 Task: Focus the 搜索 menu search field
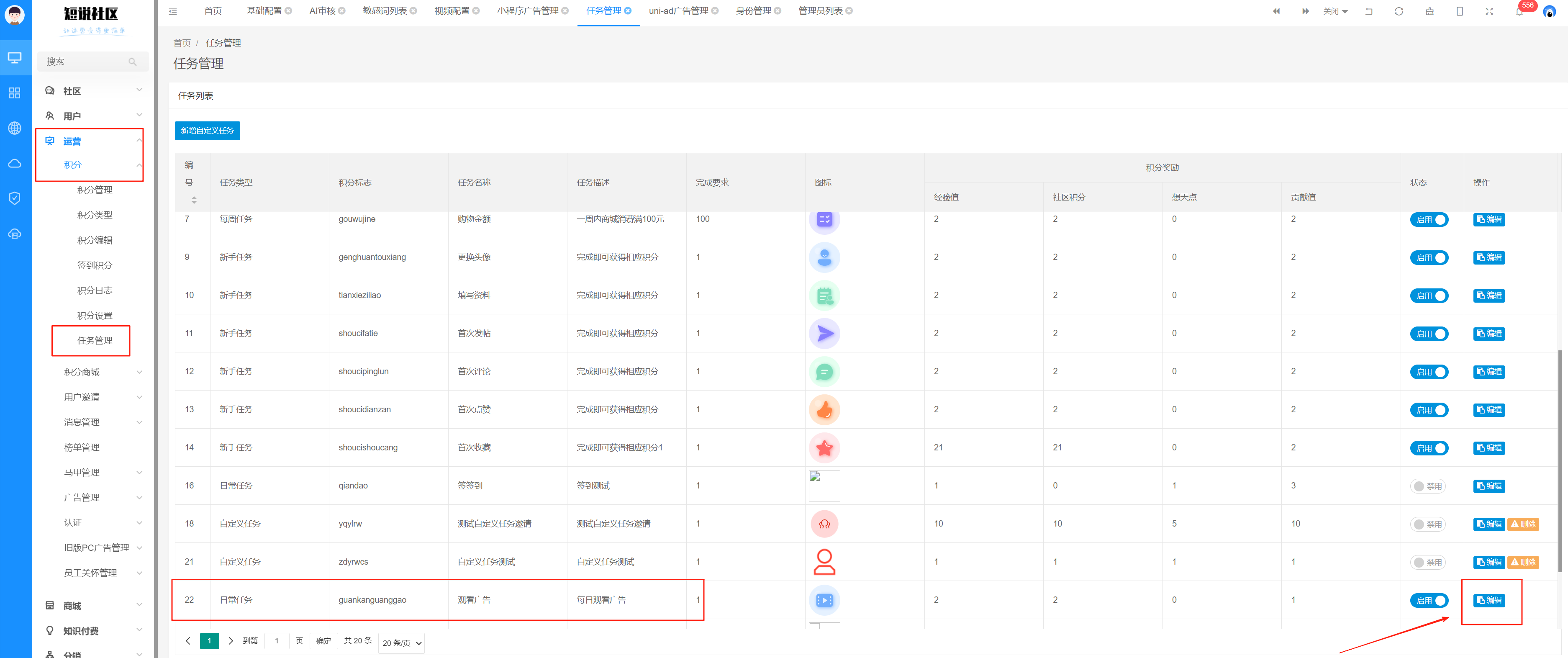(x=92, y=62)
